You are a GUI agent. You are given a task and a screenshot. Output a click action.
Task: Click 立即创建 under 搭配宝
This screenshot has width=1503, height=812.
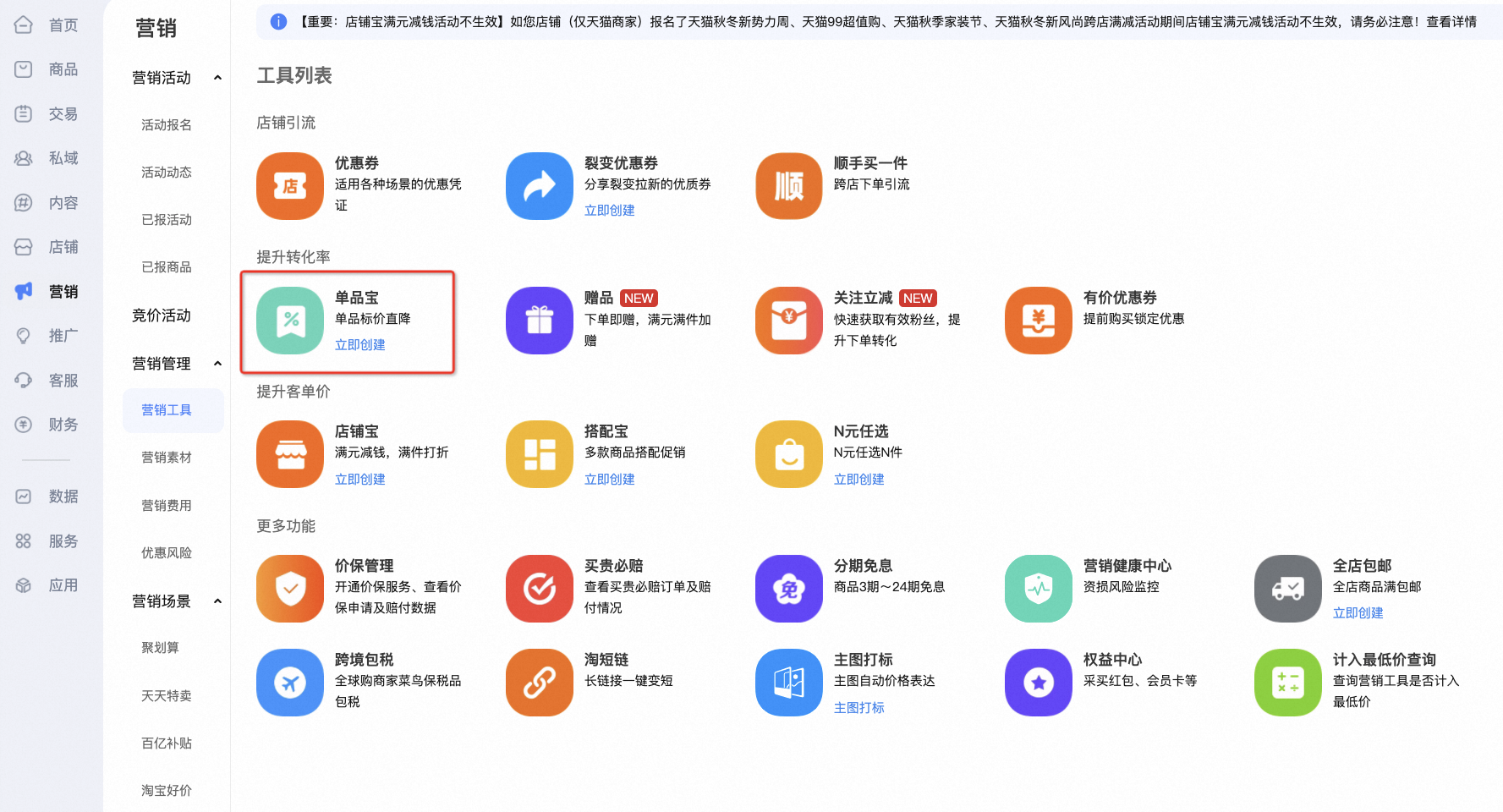(x=610, y=480)
